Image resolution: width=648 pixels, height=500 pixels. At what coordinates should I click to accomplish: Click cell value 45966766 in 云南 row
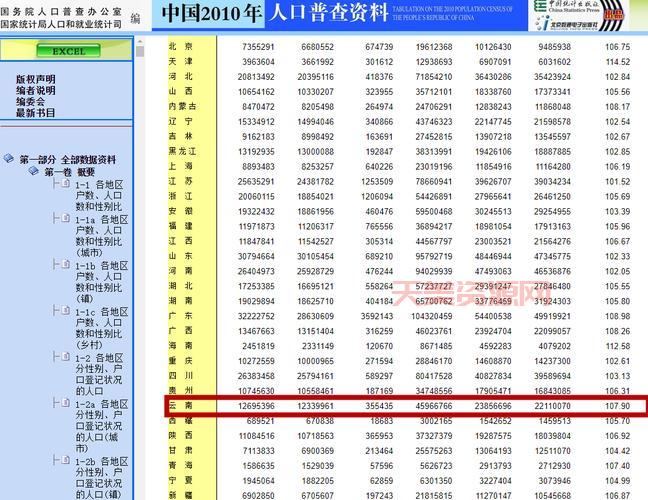point(434,406)
